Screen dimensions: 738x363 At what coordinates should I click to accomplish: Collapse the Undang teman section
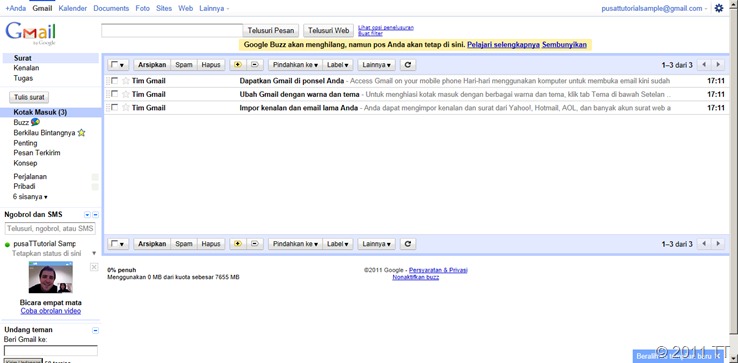(x=96, y=330)
